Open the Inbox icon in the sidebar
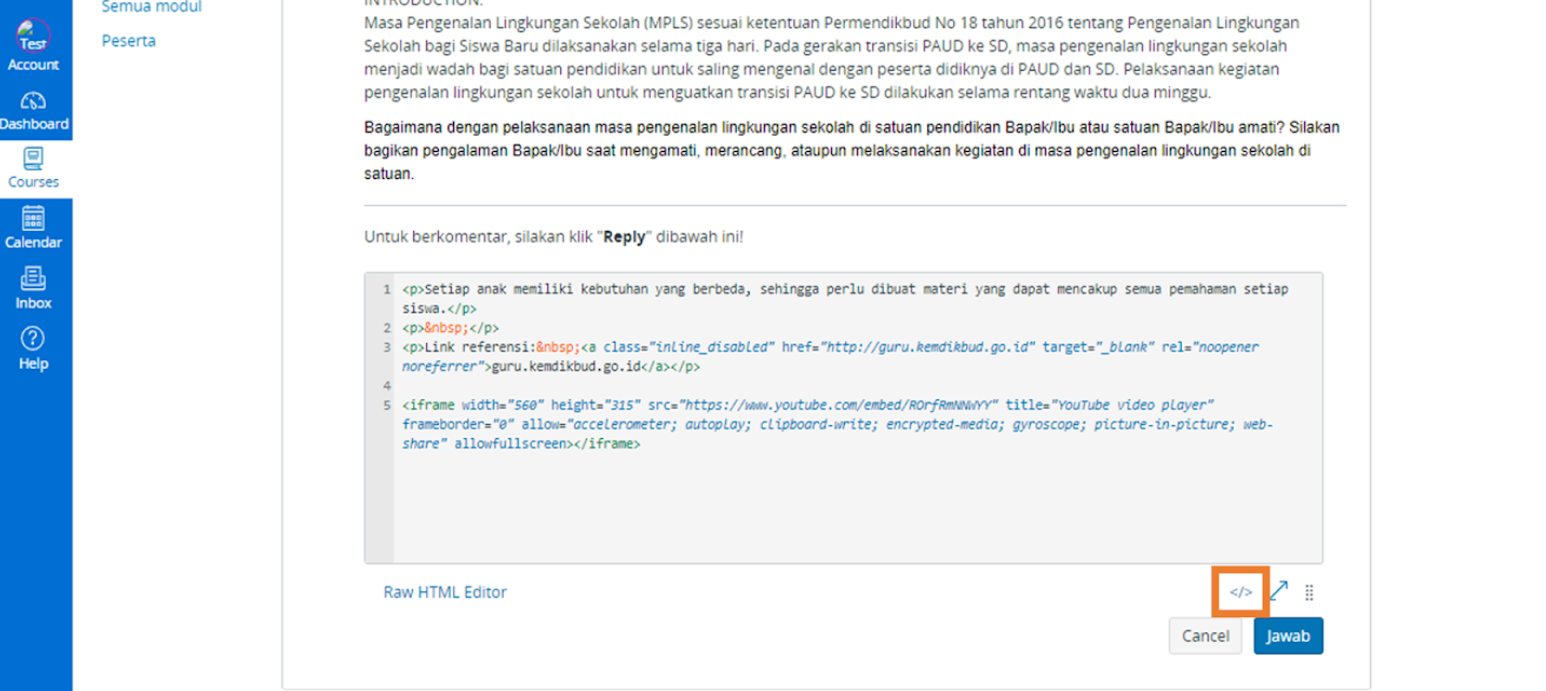The width and height of the screenshot is (1546, 691). coord(34,280)
